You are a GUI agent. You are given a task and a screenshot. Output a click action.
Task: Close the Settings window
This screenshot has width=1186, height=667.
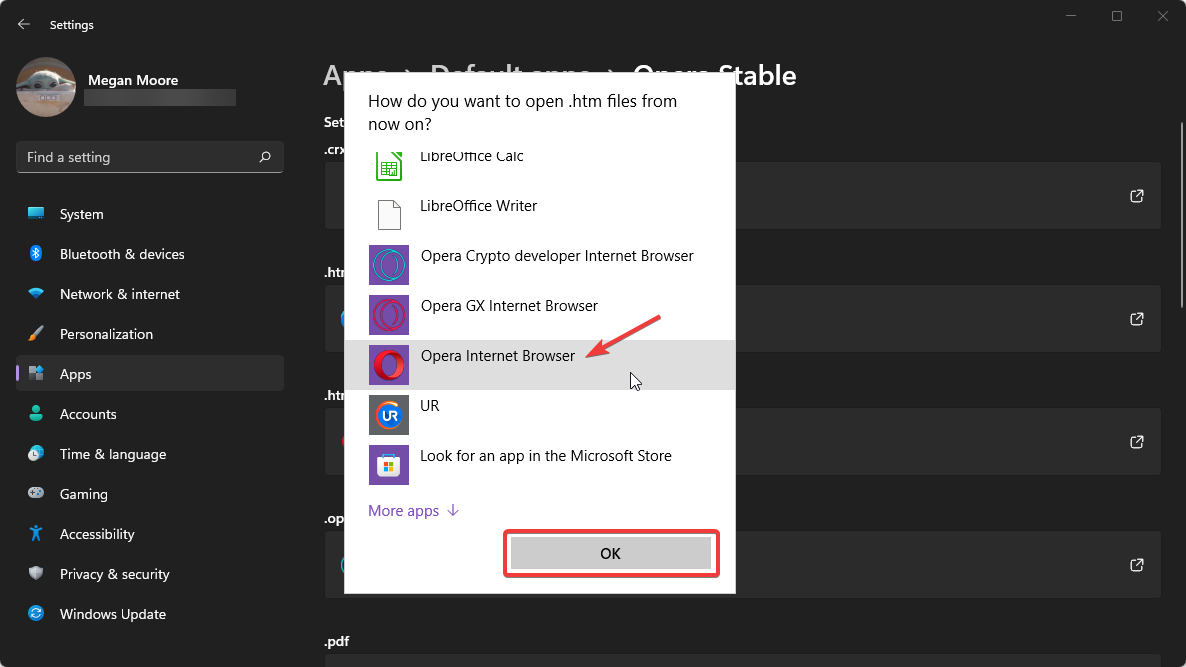[x=1163, y=16]
